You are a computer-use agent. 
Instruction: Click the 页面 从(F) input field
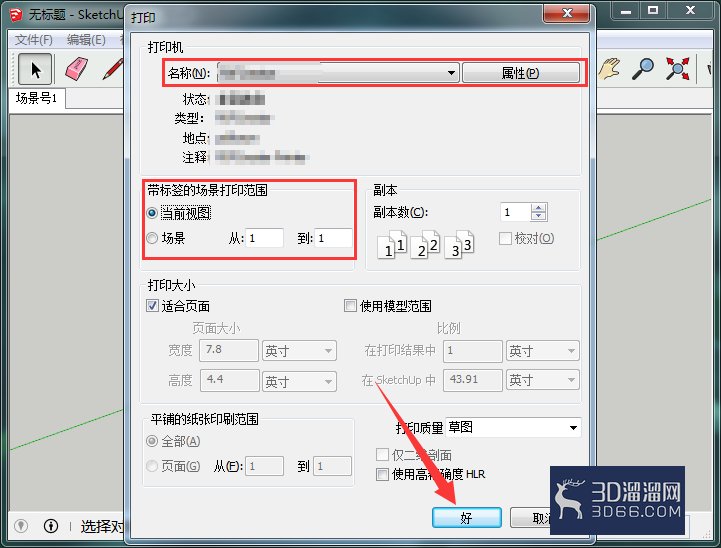(264, 466)
